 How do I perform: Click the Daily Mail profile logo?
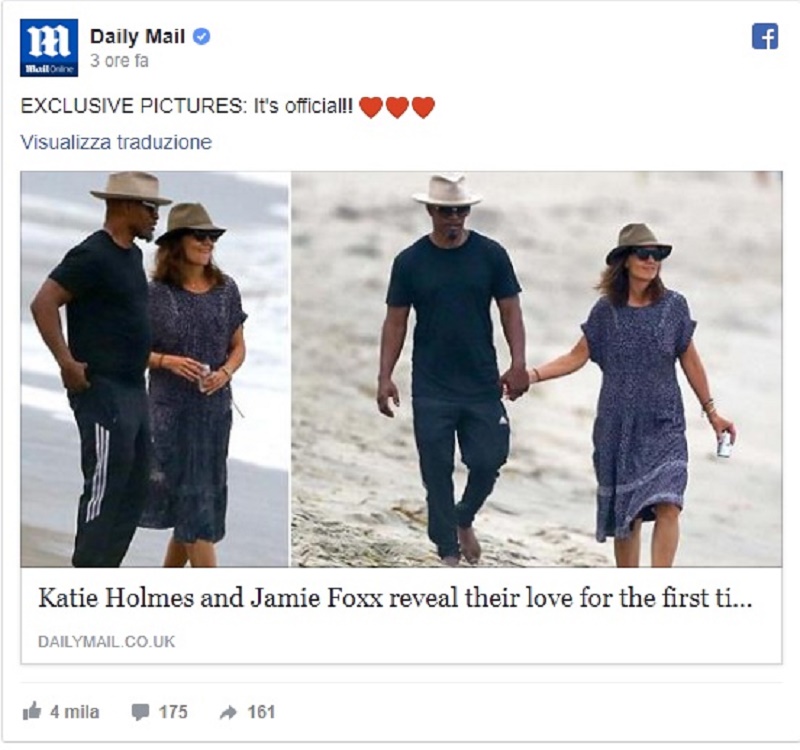coord(49,48)
